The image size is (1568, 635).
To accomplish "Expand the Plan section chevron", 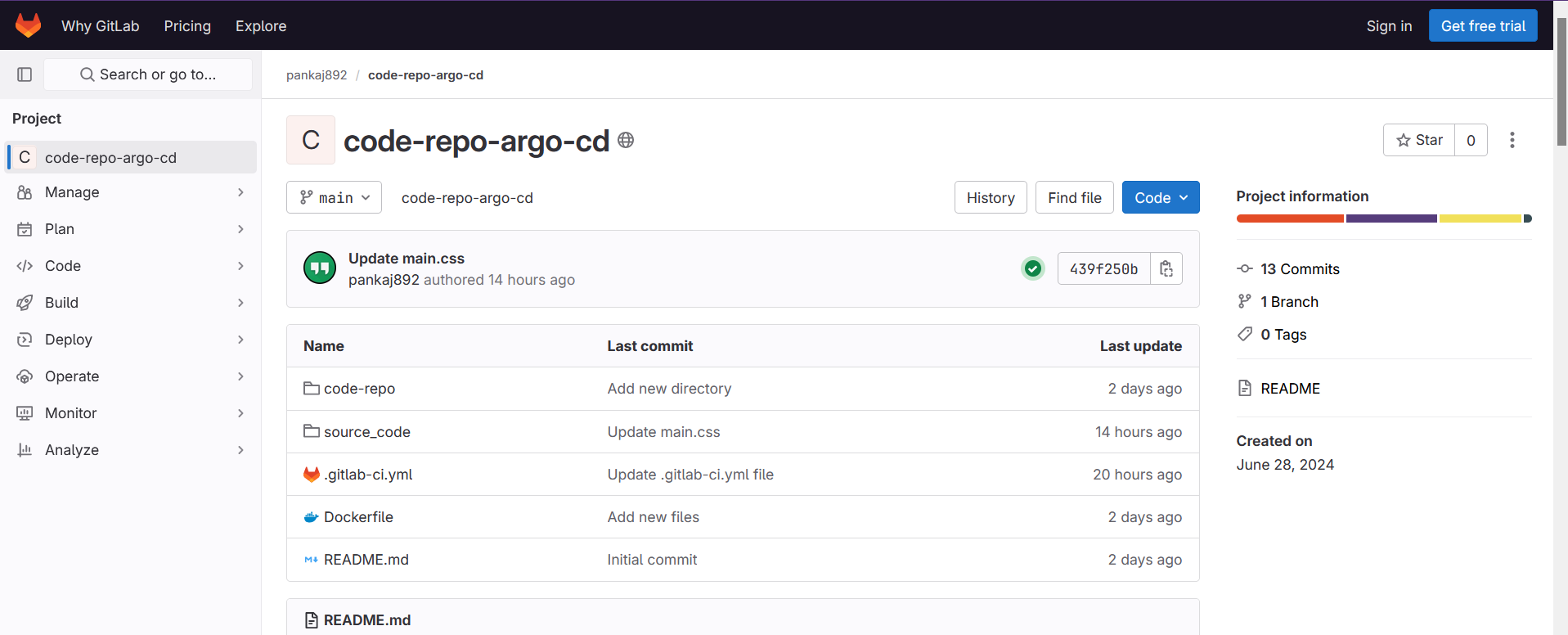I will 240,229.
